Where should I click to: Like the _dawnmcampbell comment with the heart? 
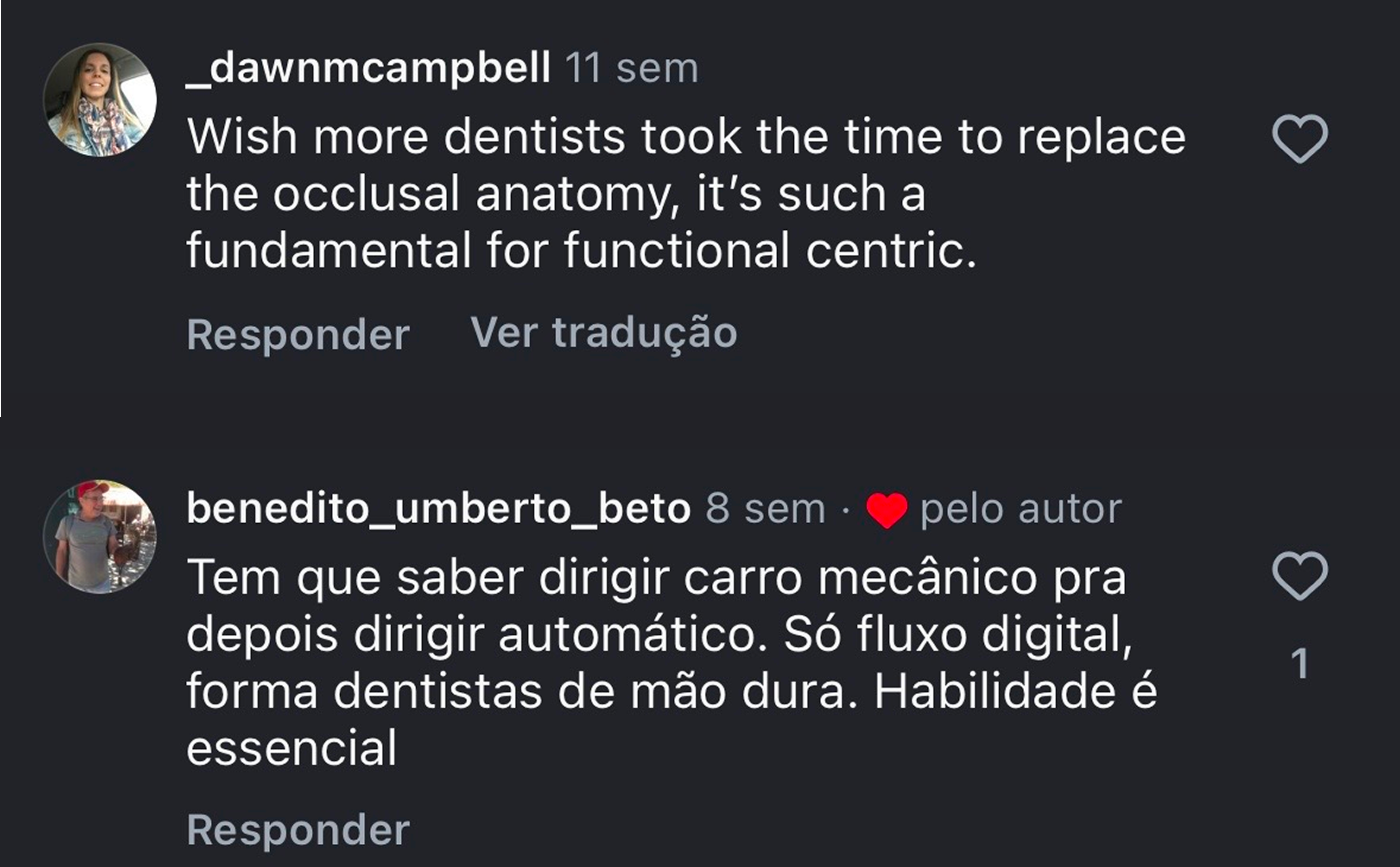pyautogui.click(x=1300, y=138)
